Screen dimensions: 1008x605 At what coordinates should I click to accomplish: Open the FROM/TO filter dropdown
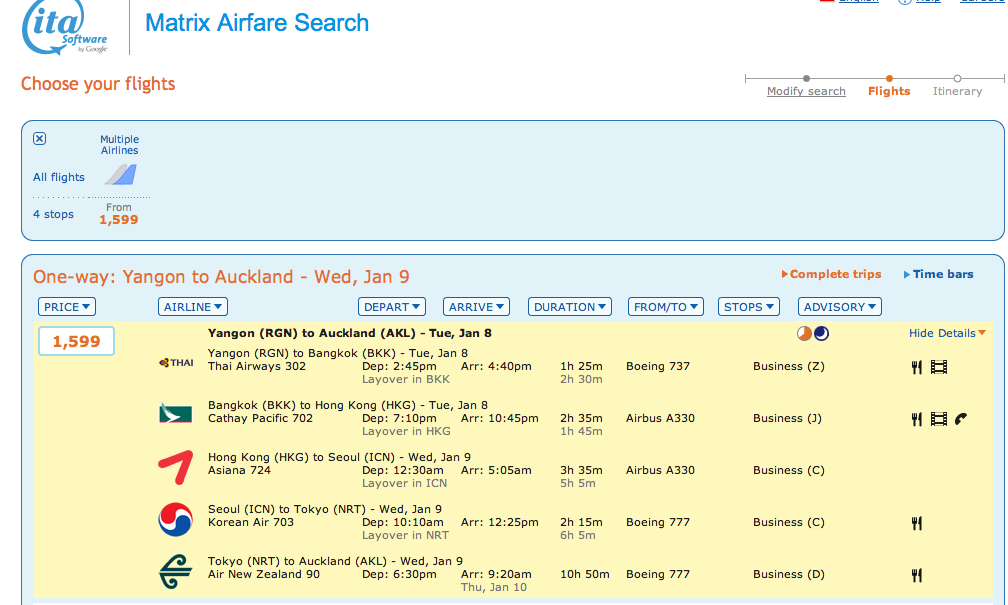pyautogui.click(x=665, y=307)
